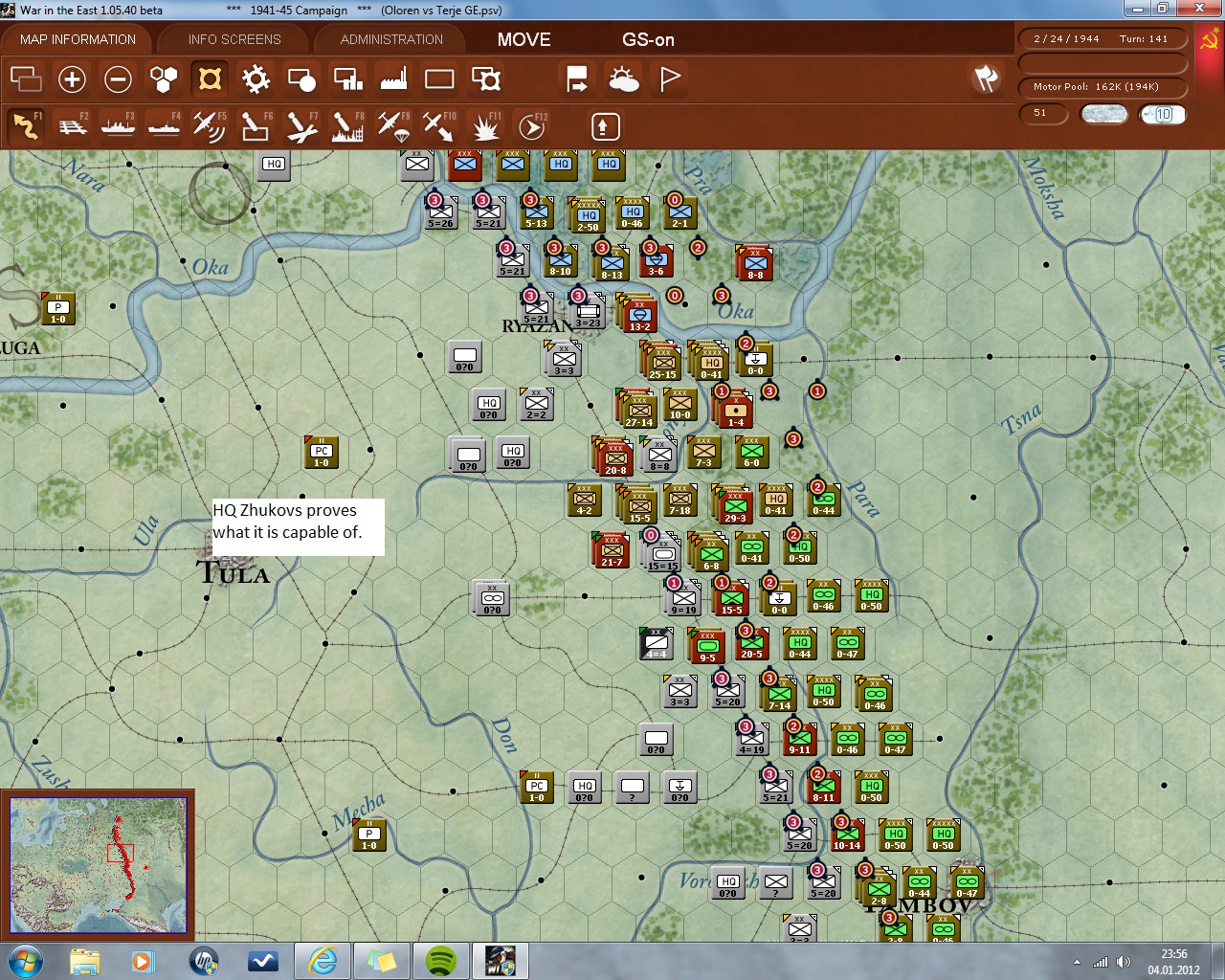
Task: Select the 25-15 unit stack
Action: pyautogui.click(x=662, y=362)
